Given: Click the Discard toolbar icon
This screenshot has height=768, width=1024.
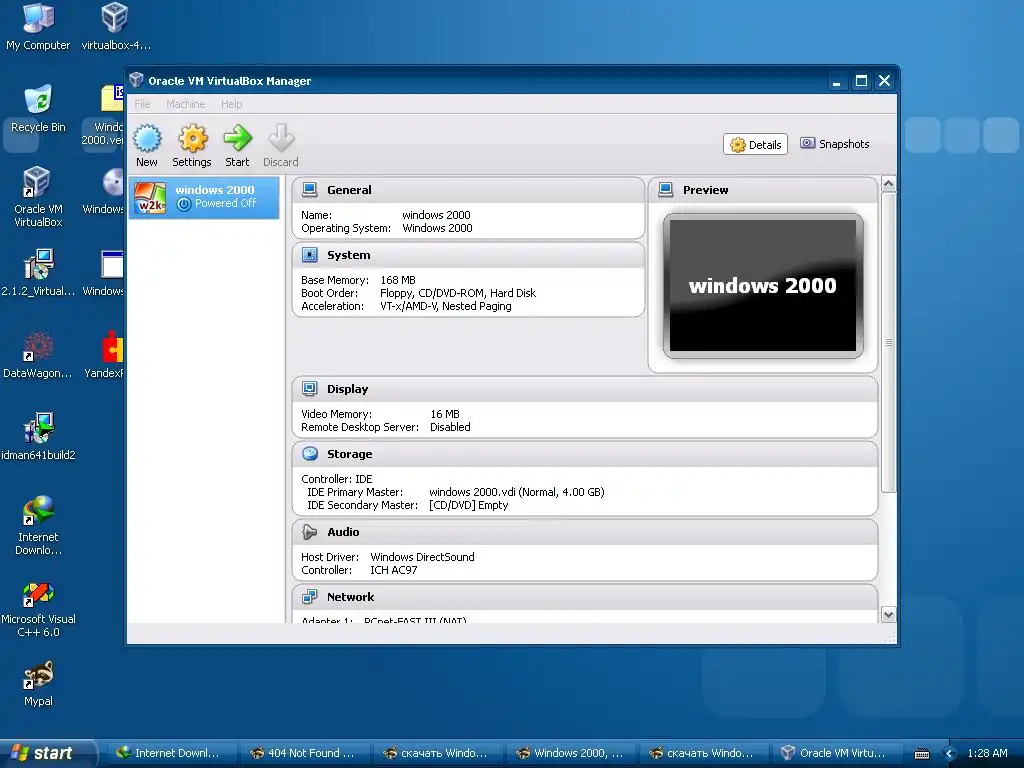Looking at the screenshot, I should pos(281,138).
